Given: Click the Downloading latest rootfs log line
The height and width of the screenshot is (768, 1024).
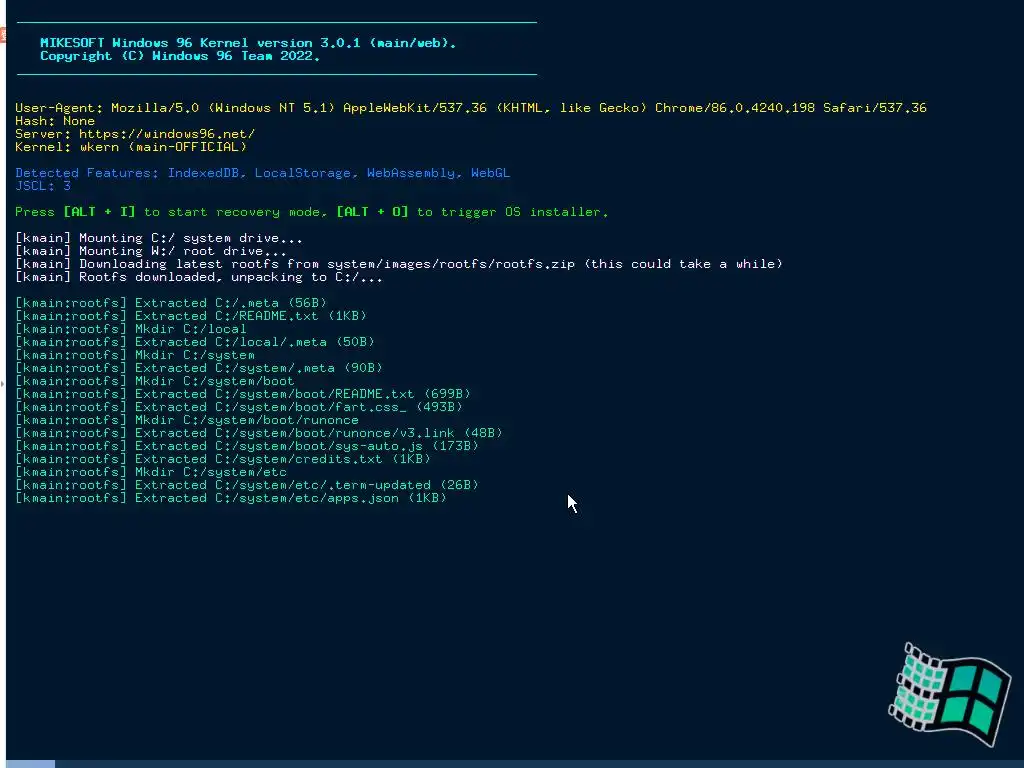Looking at the screenshot, I should [x=399, y=264].
